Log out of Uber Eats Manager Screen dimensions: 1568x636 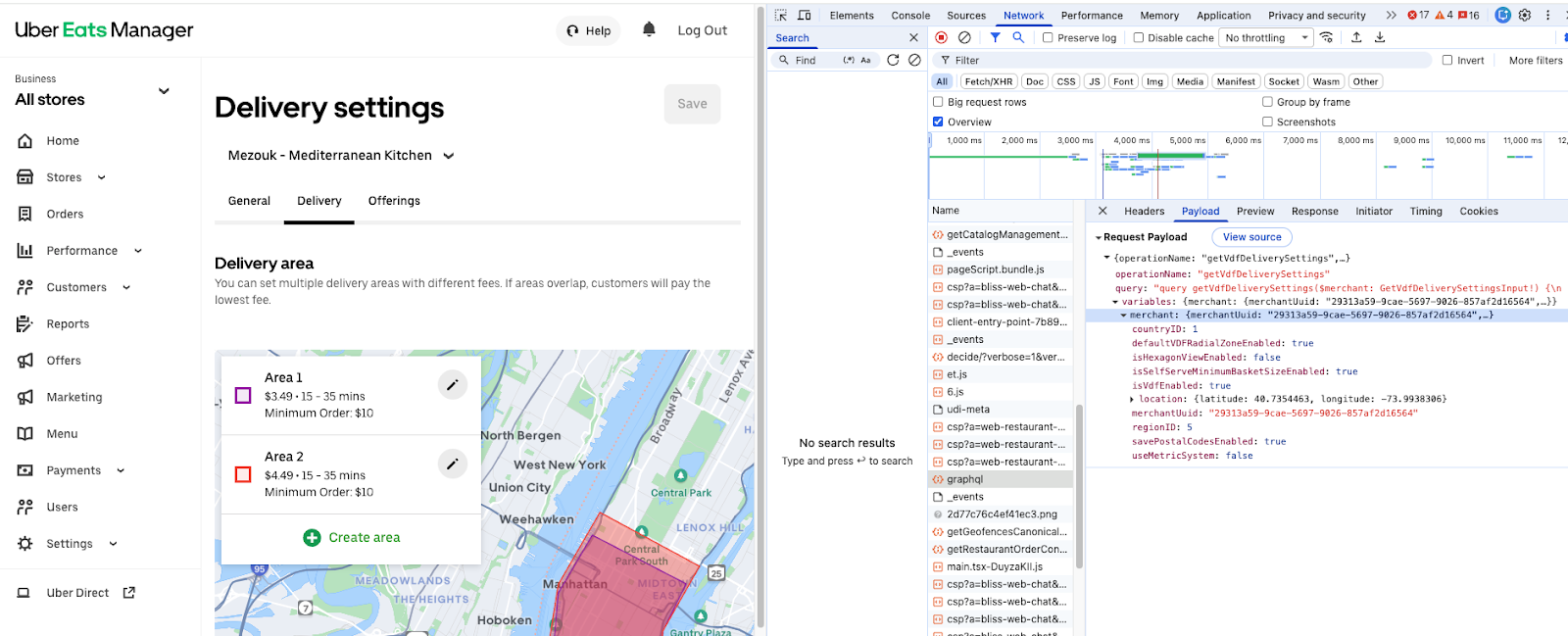[702, 30]
